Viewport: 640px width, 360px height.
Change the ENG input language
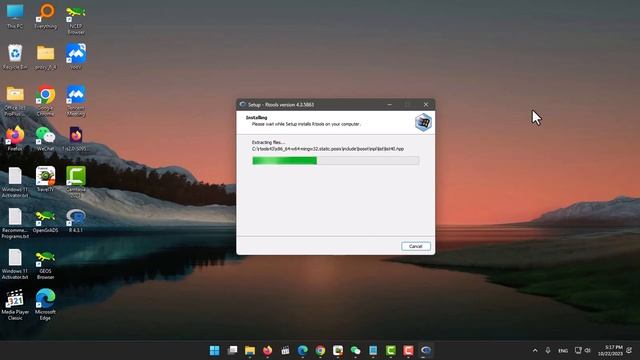coord(563,351)
